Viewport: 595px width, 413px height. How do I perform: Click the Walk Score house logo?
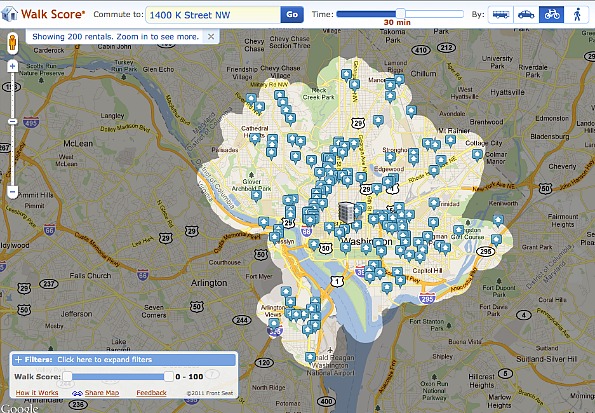click(9, 14)
